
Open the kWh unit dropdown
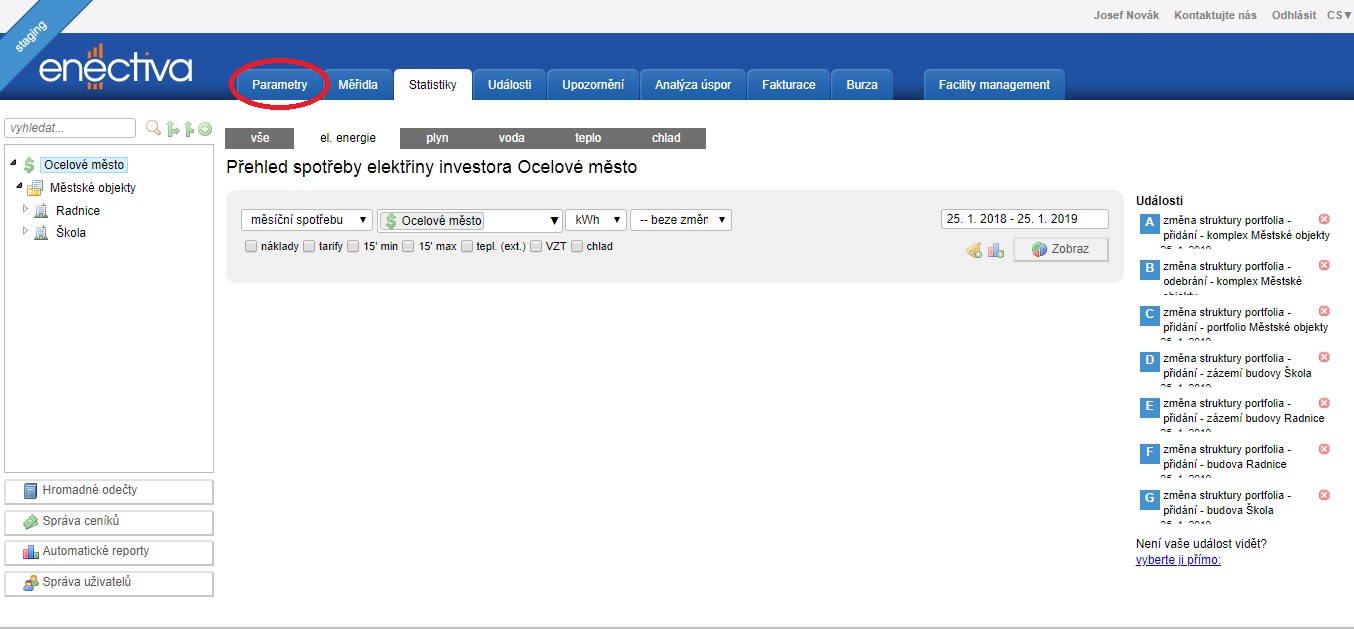click(x=596, y=220)
